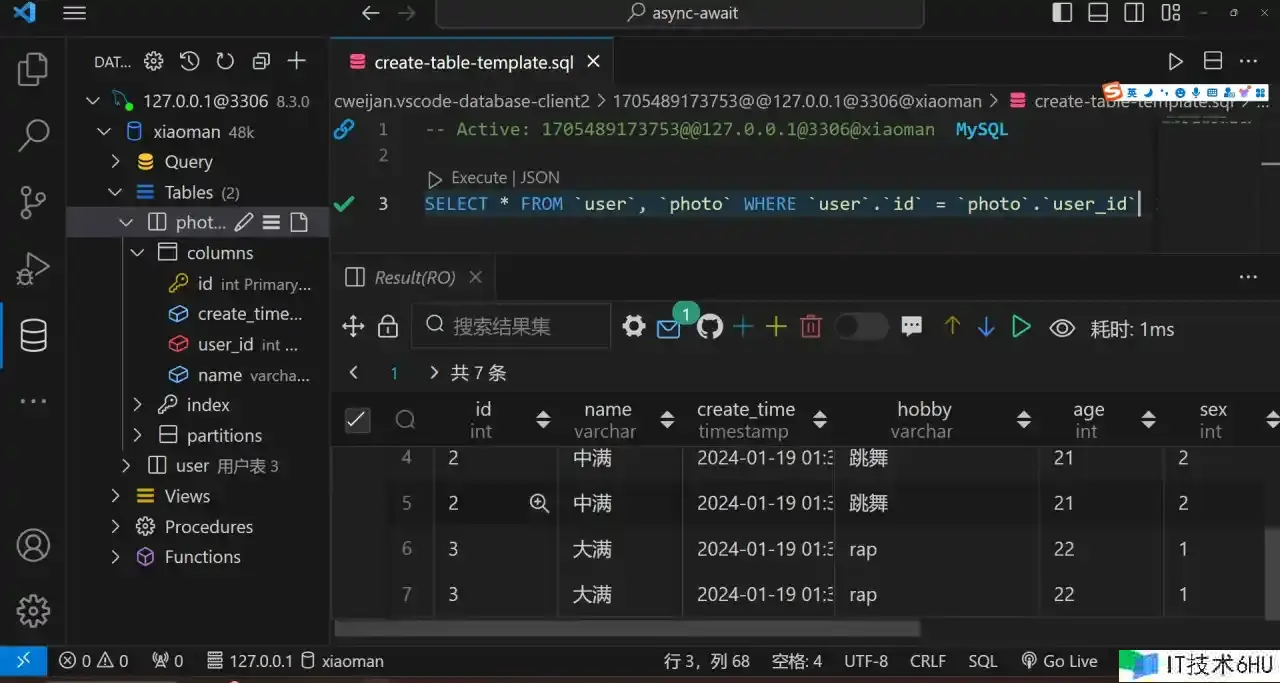The width and height of the screenshot is (1280, 683).
Task: Expand the Procedures node
Action: click(x=116, y=527)
